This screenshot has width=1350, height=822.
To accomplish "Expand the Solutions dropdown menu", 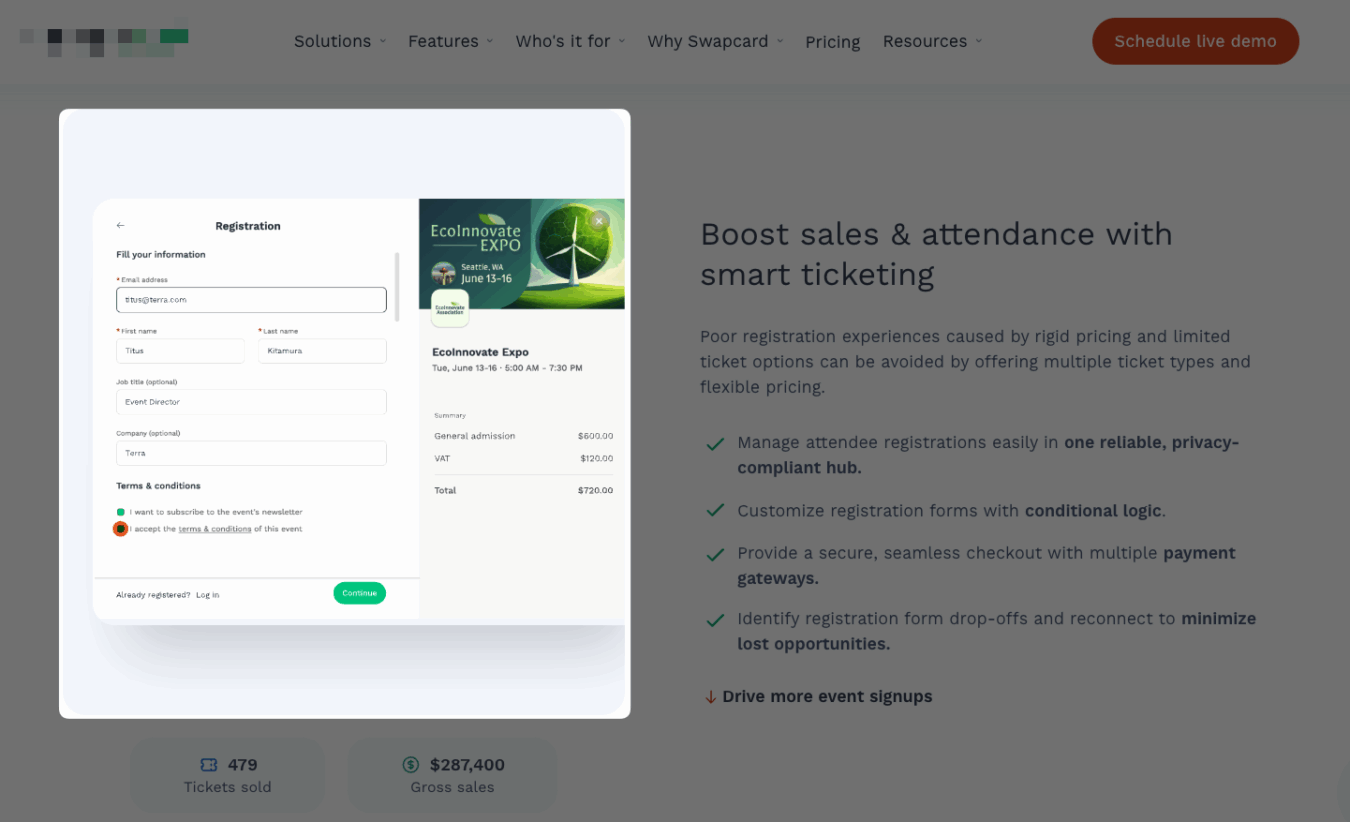I will [339, 41].
